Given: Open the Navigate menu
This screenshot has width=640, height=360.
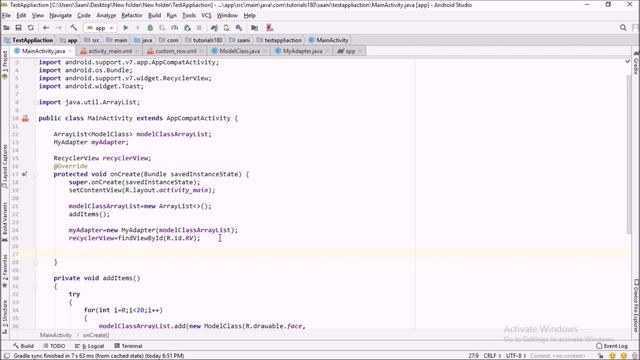Looking at the screenshot, I should [60, 15].
